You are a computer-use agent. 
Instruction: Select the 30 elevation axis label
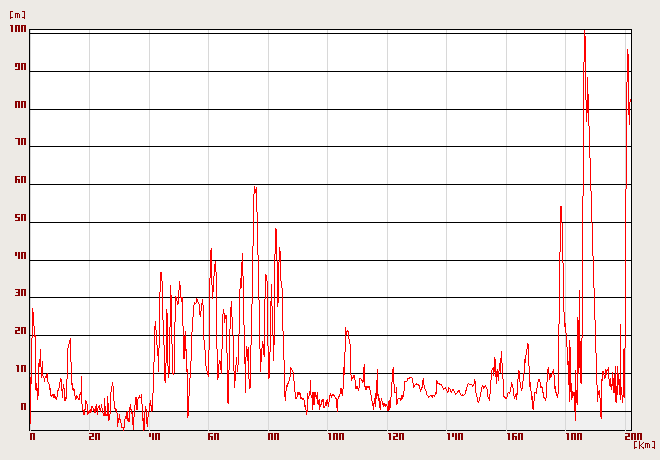(x=20, y=293)
